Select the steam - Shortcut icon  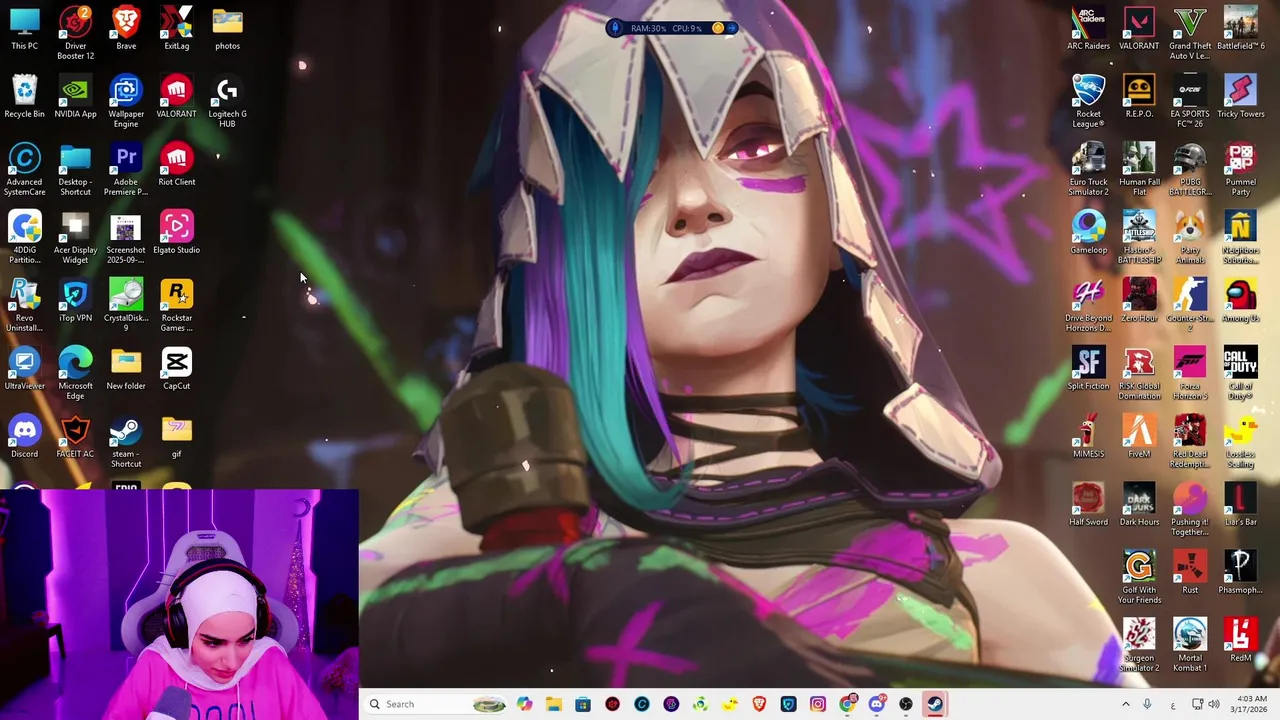pos(126,440)
